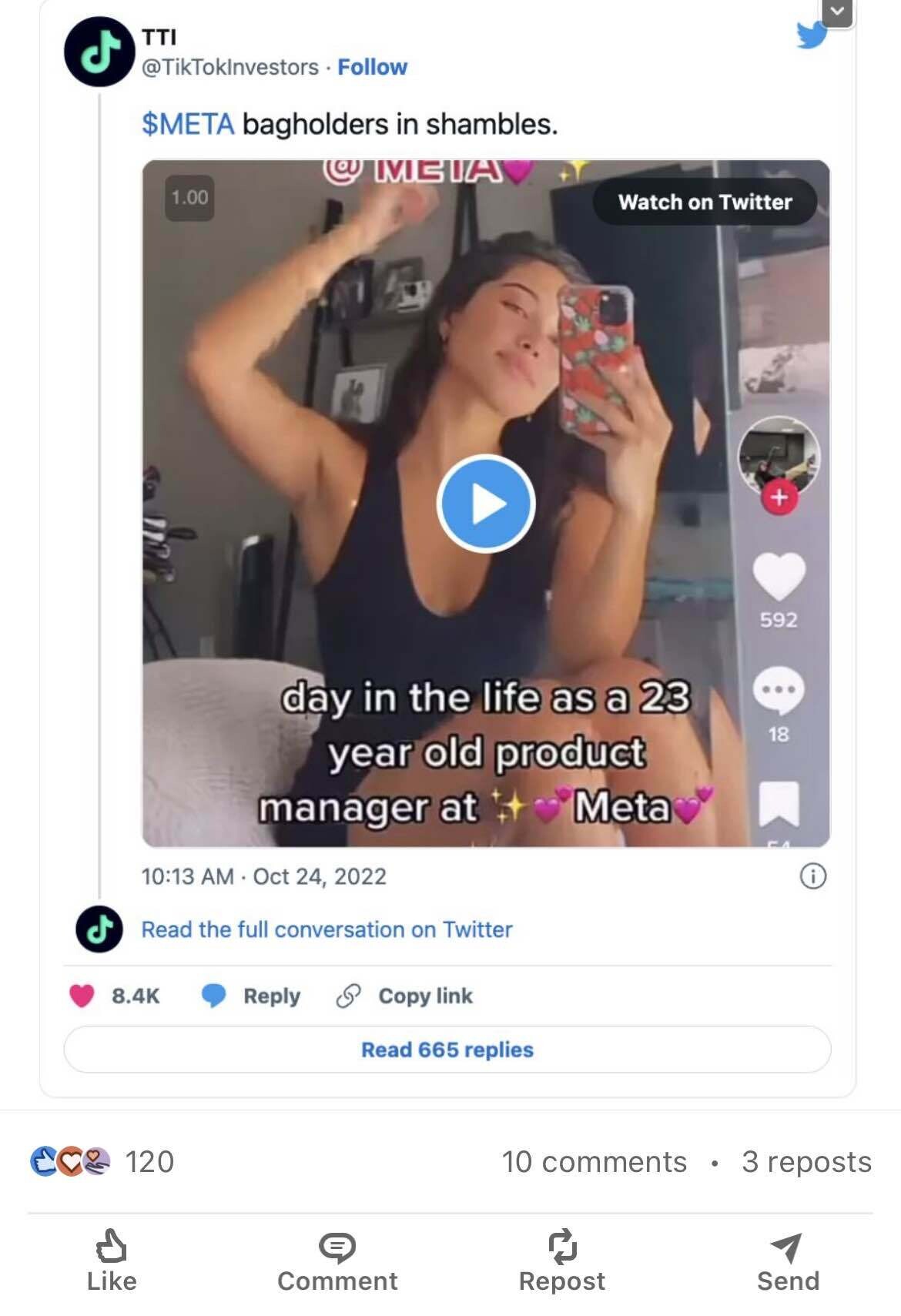Reply to the tweet

(x=251, y=996)
